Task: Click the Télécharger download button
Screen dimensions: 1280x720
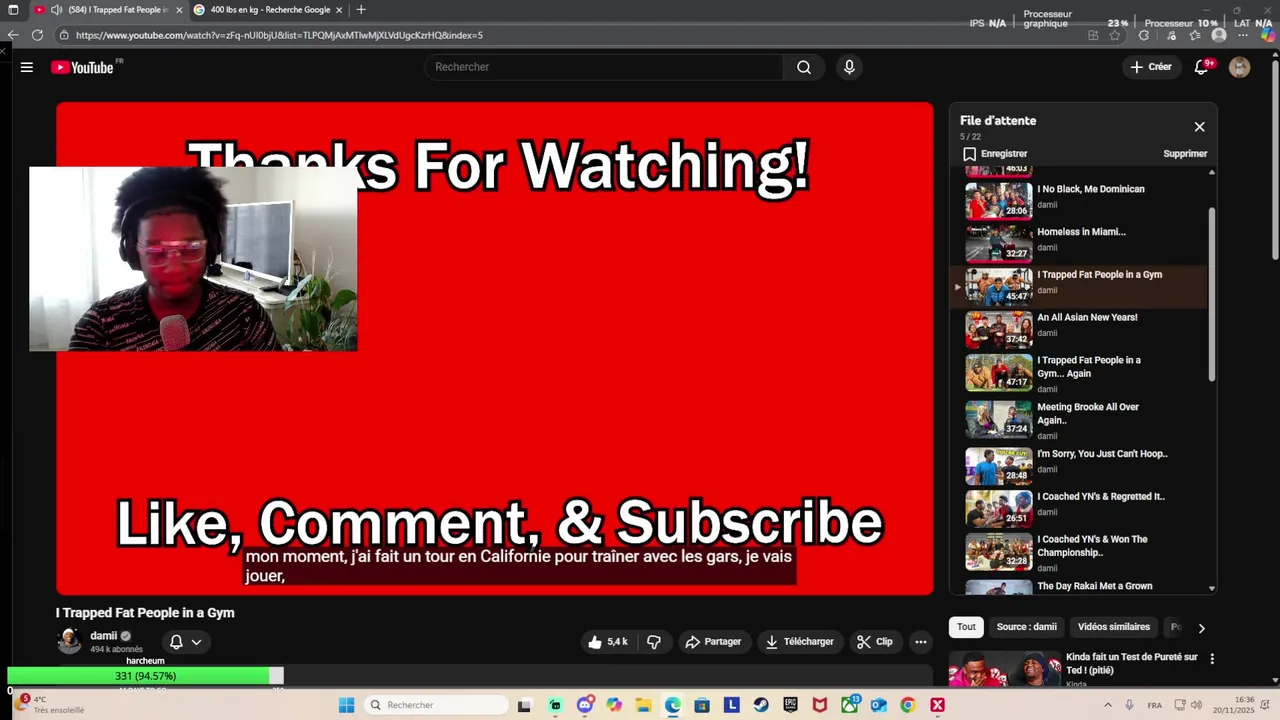Action: [799, 642]
